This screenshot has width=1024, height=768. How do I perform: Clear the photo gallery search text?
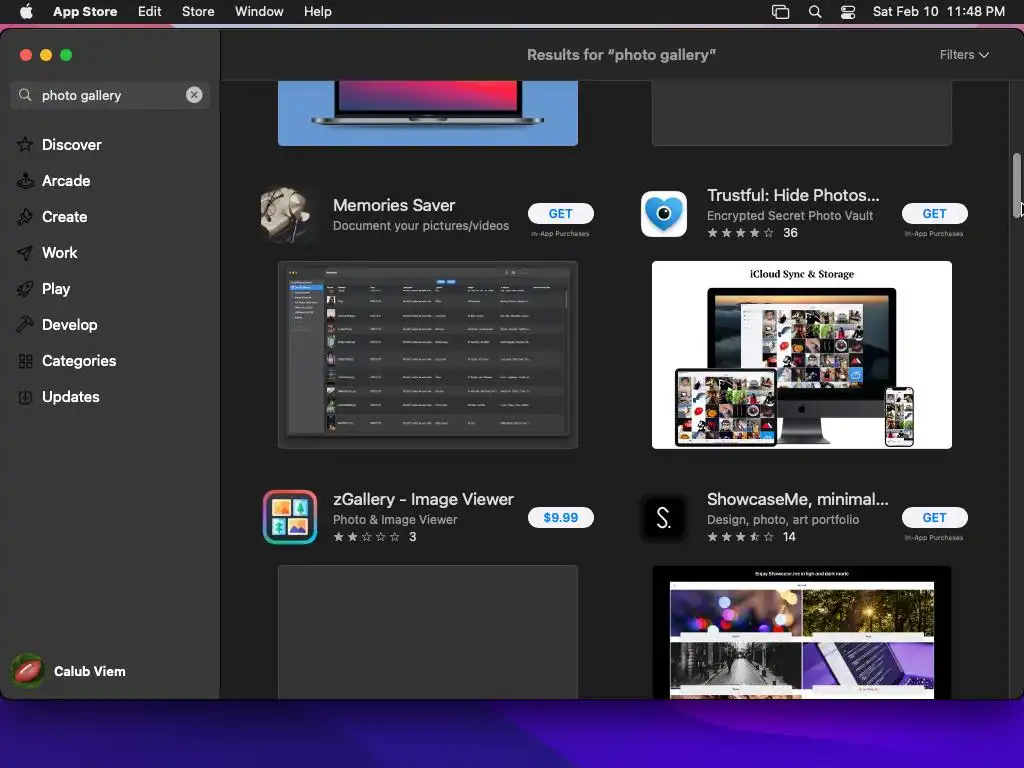coord(194,95)
